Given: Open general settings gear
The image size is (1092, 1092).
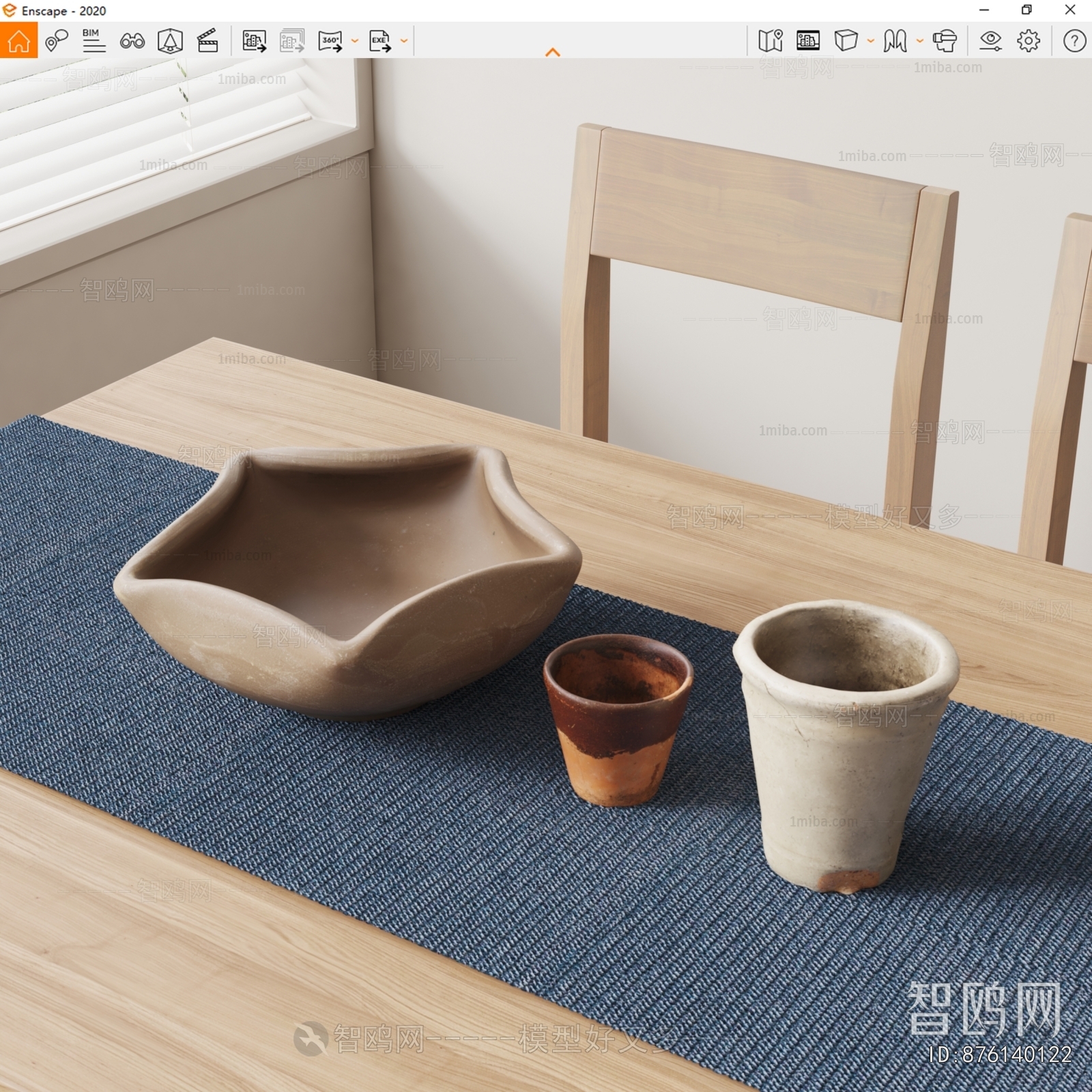Looking at the screenshot, I should point(1029,41).
